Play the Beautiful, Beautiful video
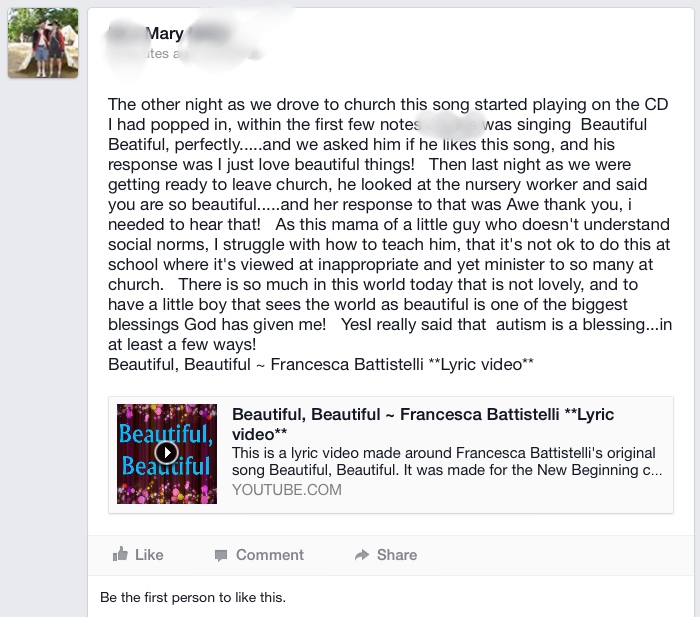 tap(167, 453)
